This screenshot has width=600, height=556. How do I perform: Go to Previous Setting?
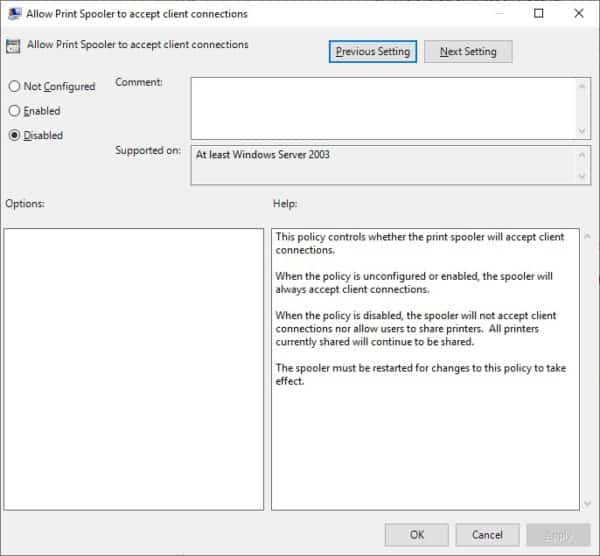click(x=373, y=52)
